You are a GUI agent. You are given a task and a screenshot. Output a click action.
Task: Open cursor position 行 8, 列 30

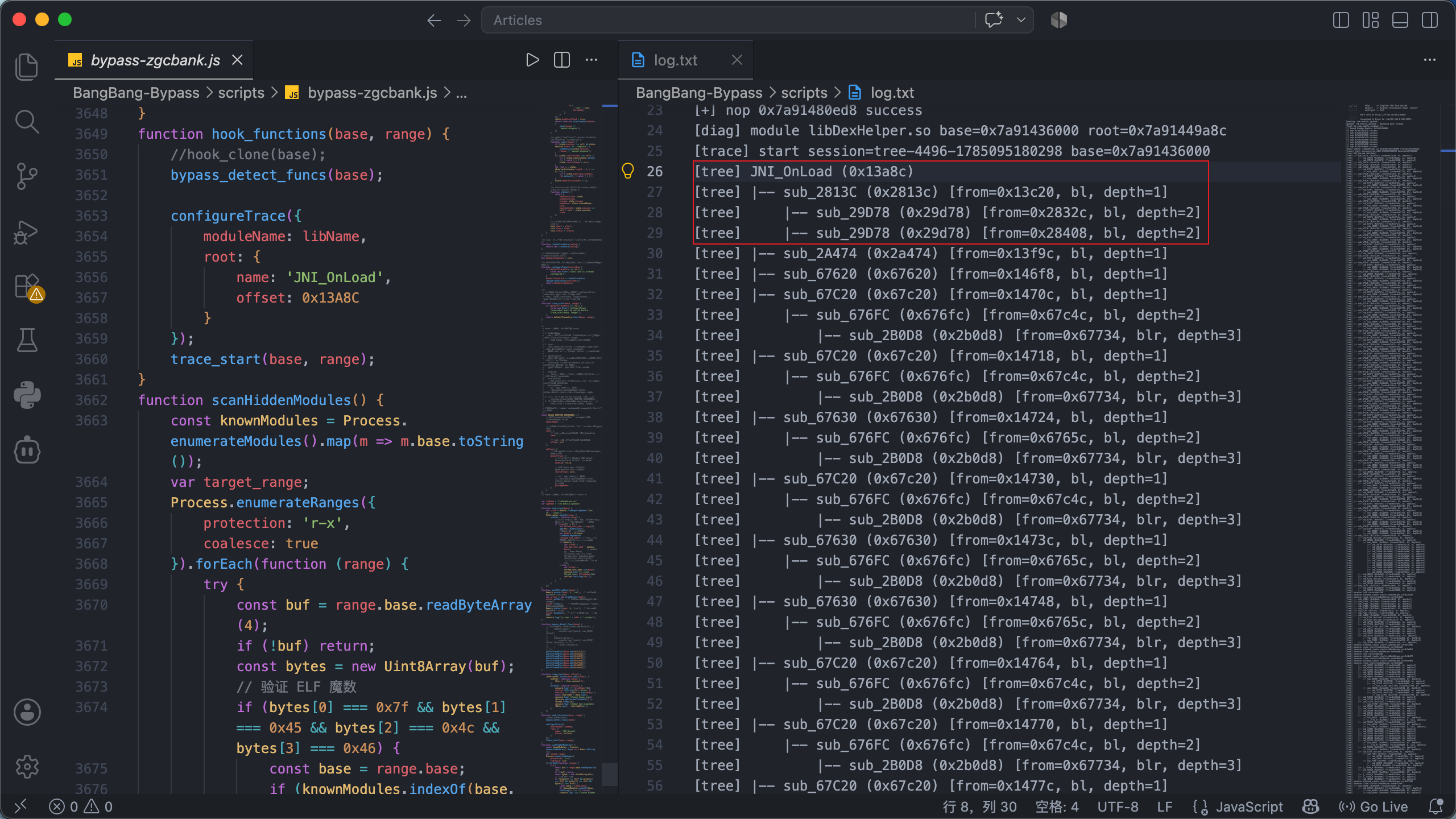click(980, 806)
